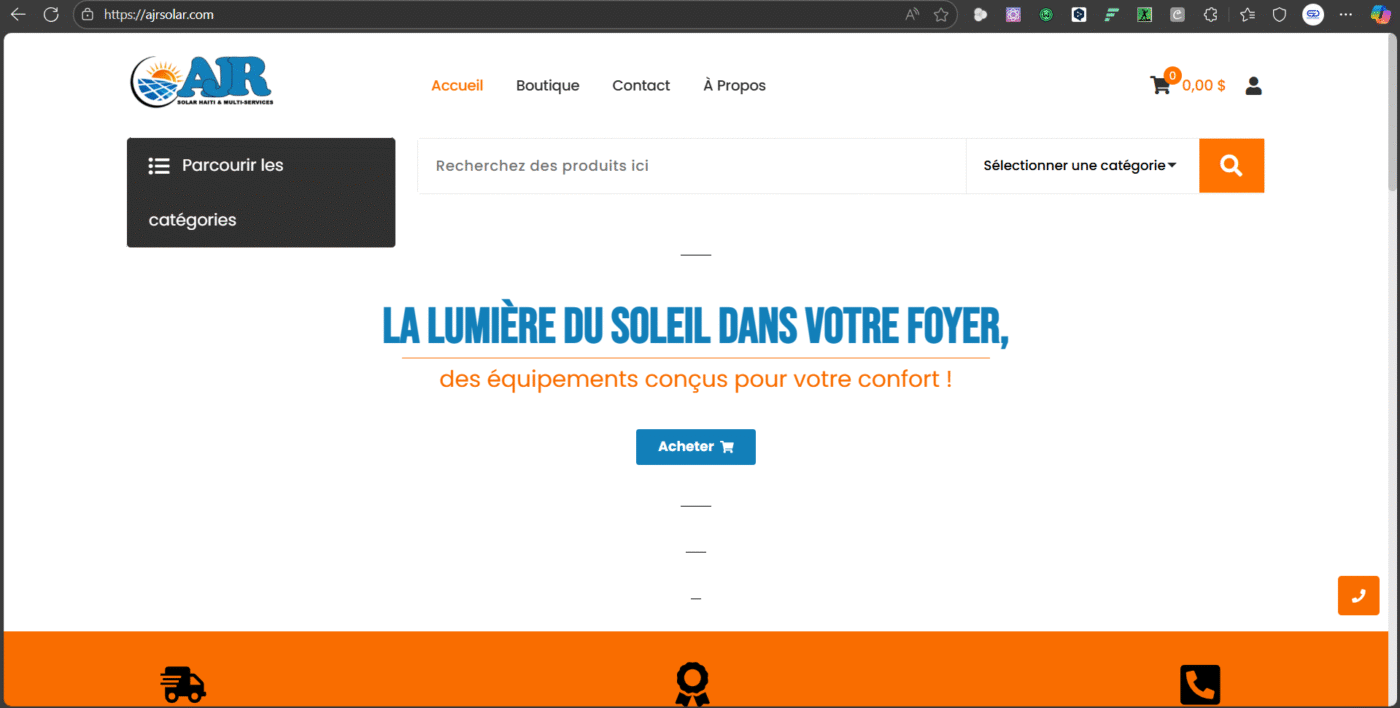The image size is (1400, 708).
Task: Click the award ribbon icon
Action: (x=692, y=685)
